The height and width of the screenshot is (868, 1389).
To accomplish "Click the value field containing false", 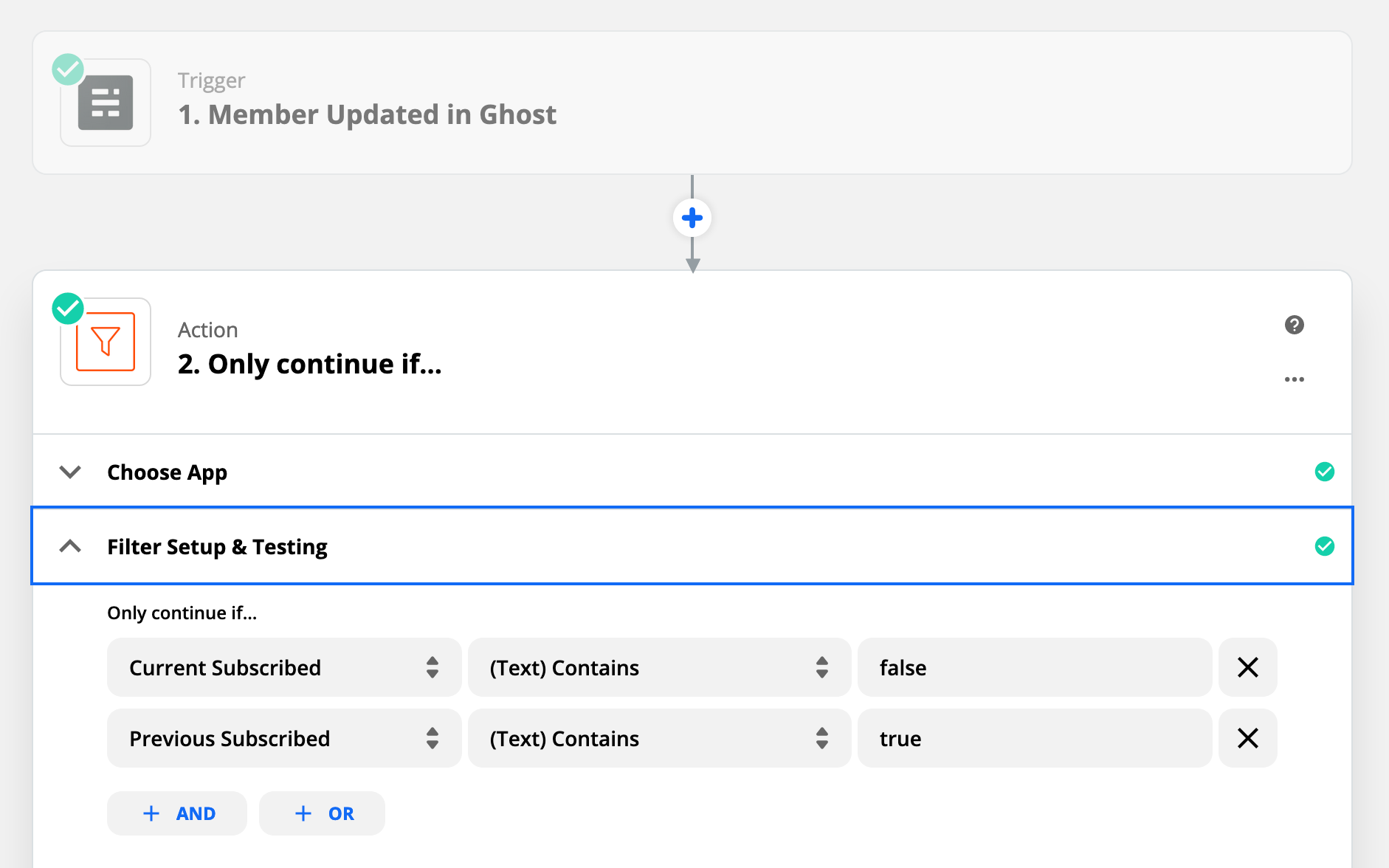I will click(x=1034, y=667).
